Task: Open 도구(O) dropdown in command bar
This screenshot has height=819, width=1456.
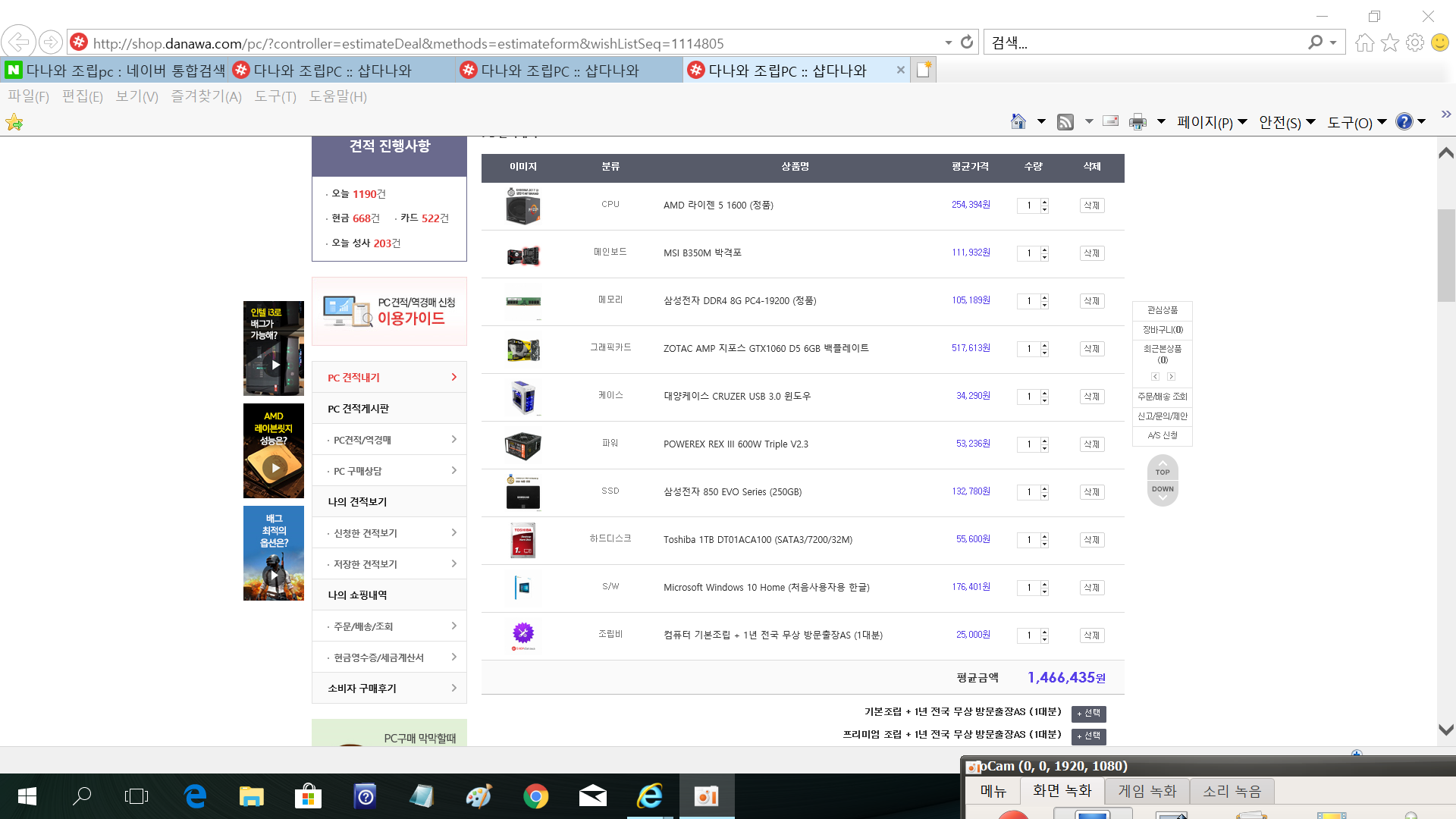Action: [x=1357, y=122]
